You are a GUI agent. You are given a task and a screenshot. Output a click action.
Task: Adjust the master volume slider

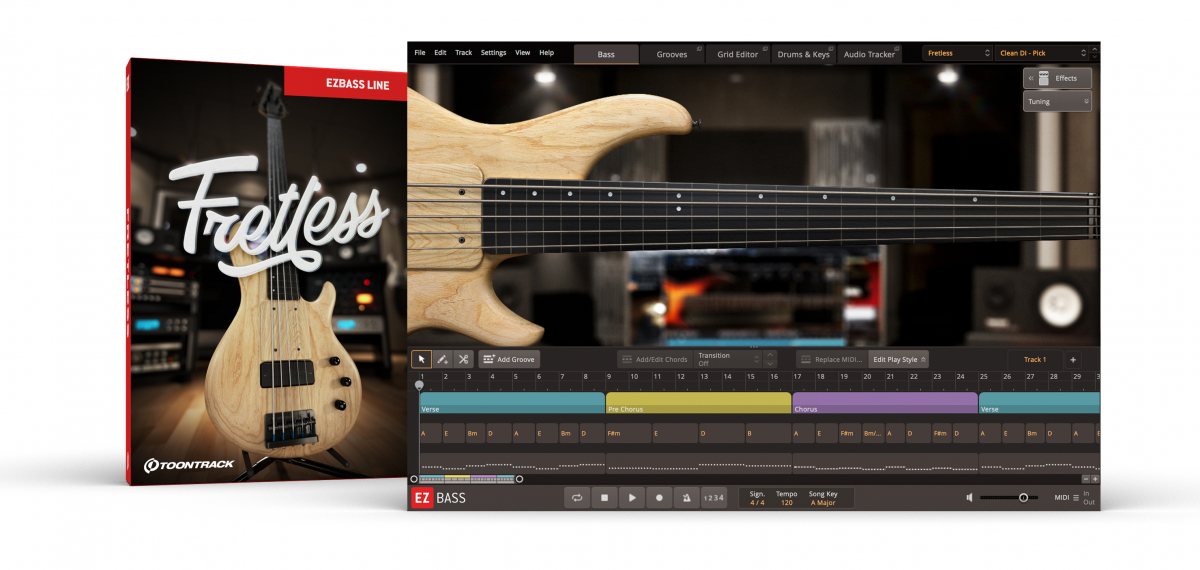1023,497
